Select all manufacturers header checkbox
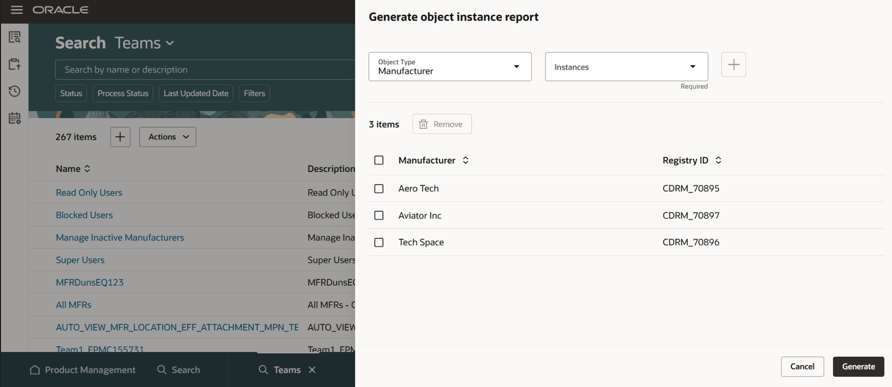Image resolution: width=892 pixels, height=387 pixels. click(379, 160)
